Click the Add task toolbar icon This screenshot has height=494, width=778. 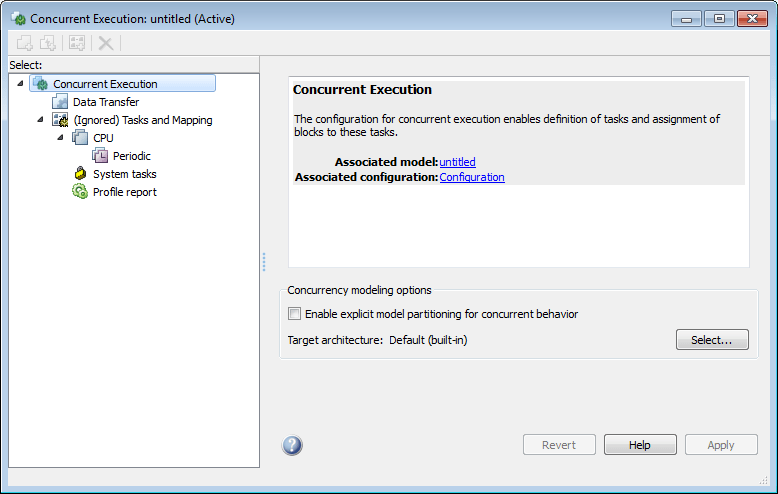(x=25, y=43)
